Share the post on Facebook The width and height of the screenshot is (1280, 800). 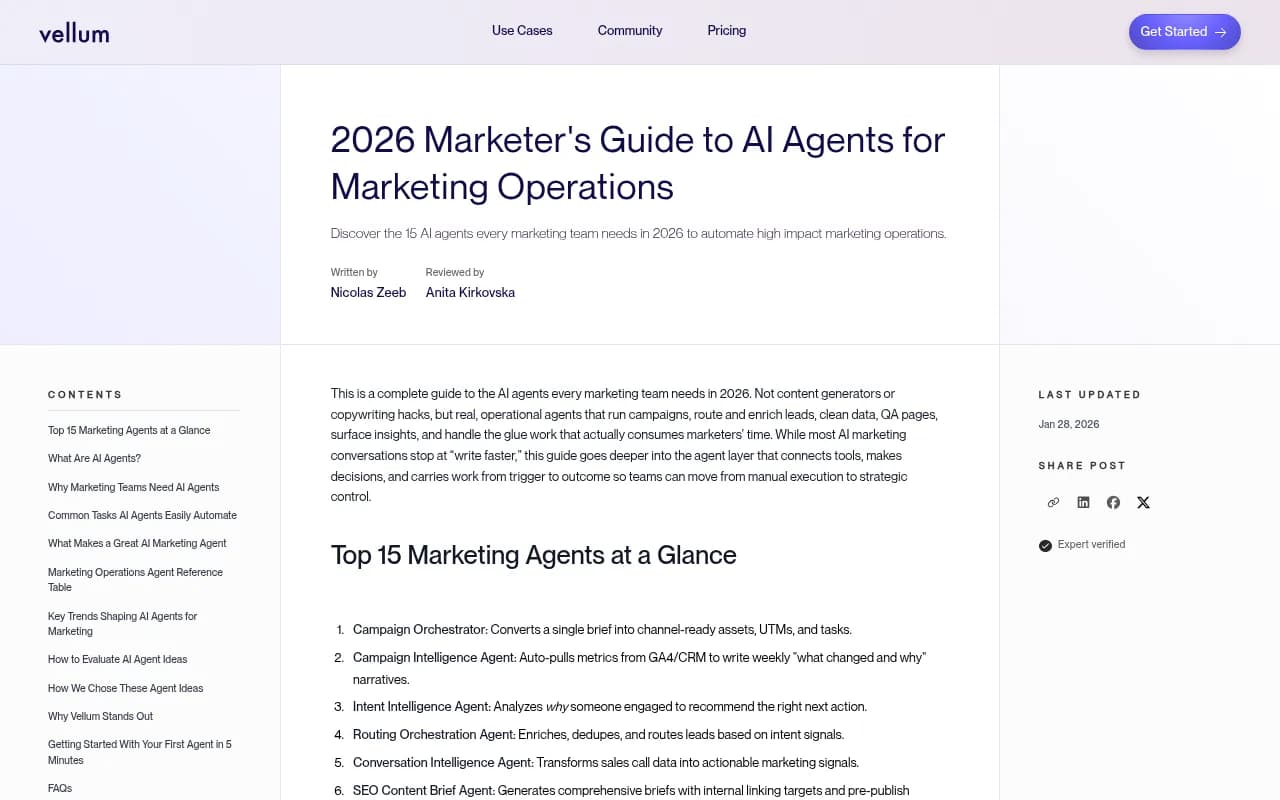pos(1113,502)
